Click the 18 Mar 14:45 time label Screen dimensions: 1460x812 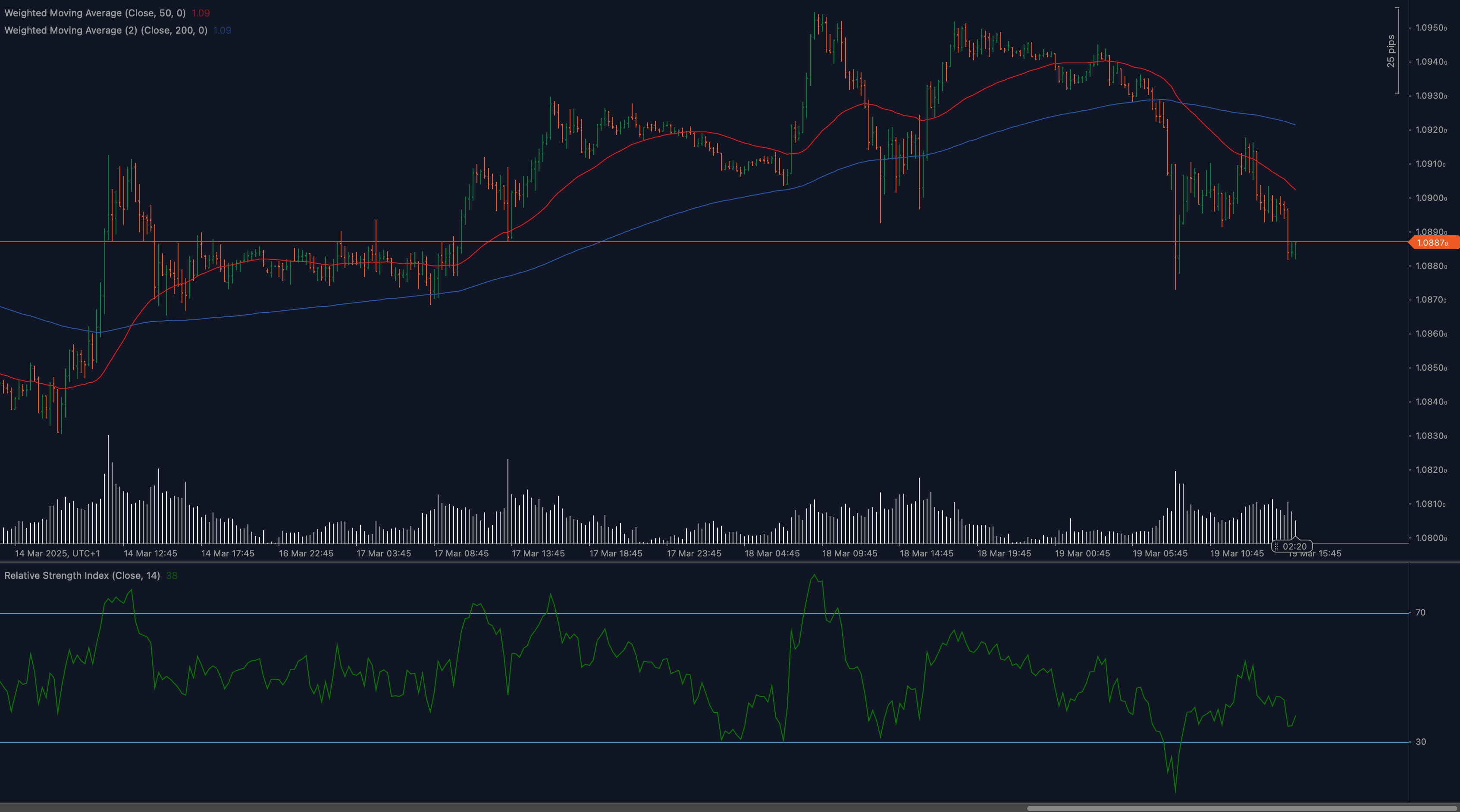pos(927,553)
